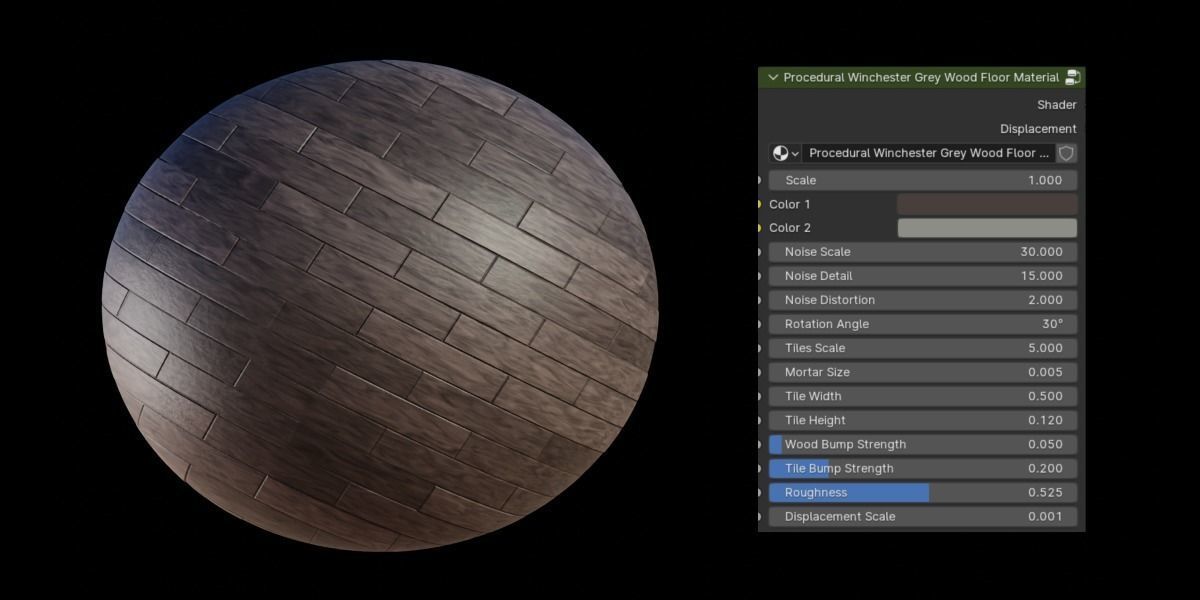Click the Tiles Scale field

click(x=923, y=348)
